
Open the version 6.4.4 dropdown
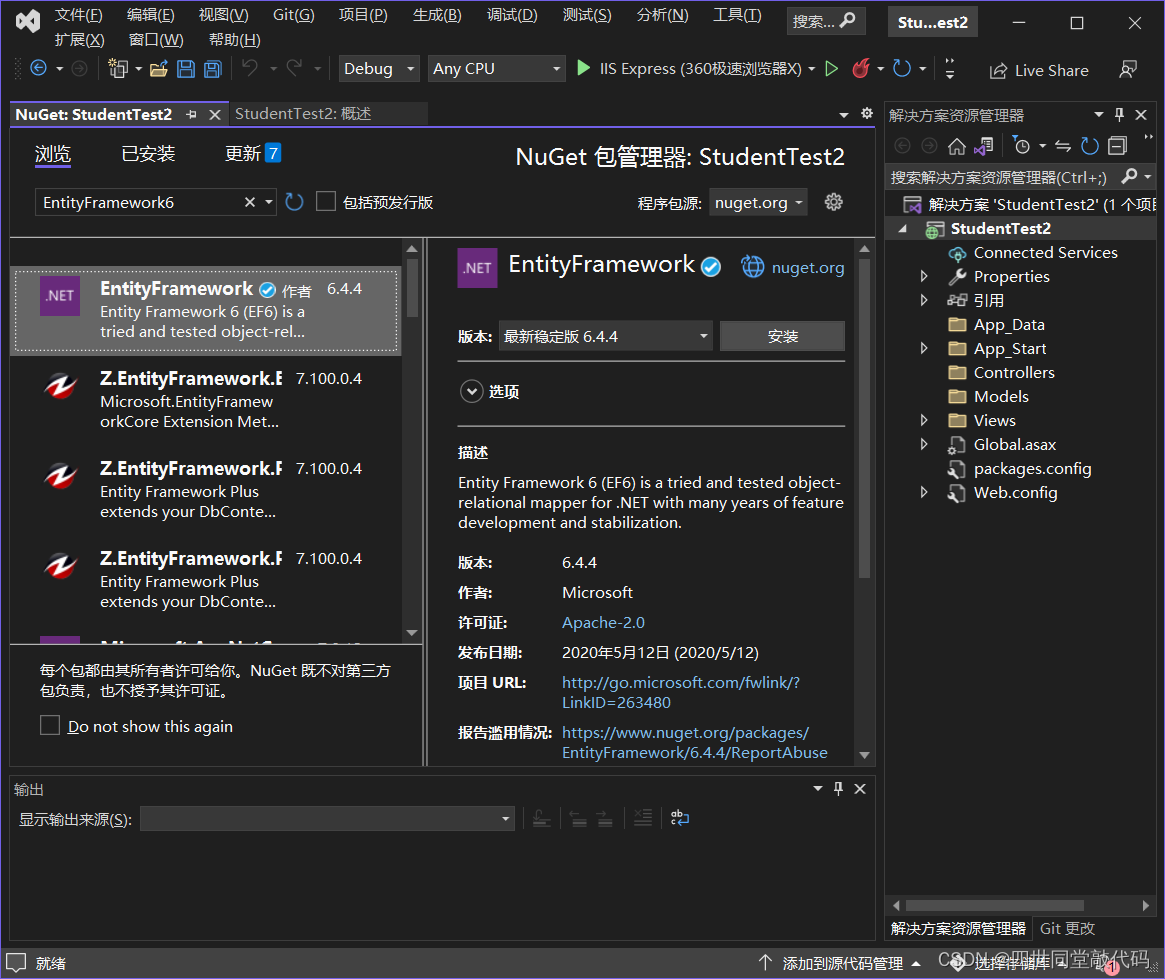pos(606,336)
